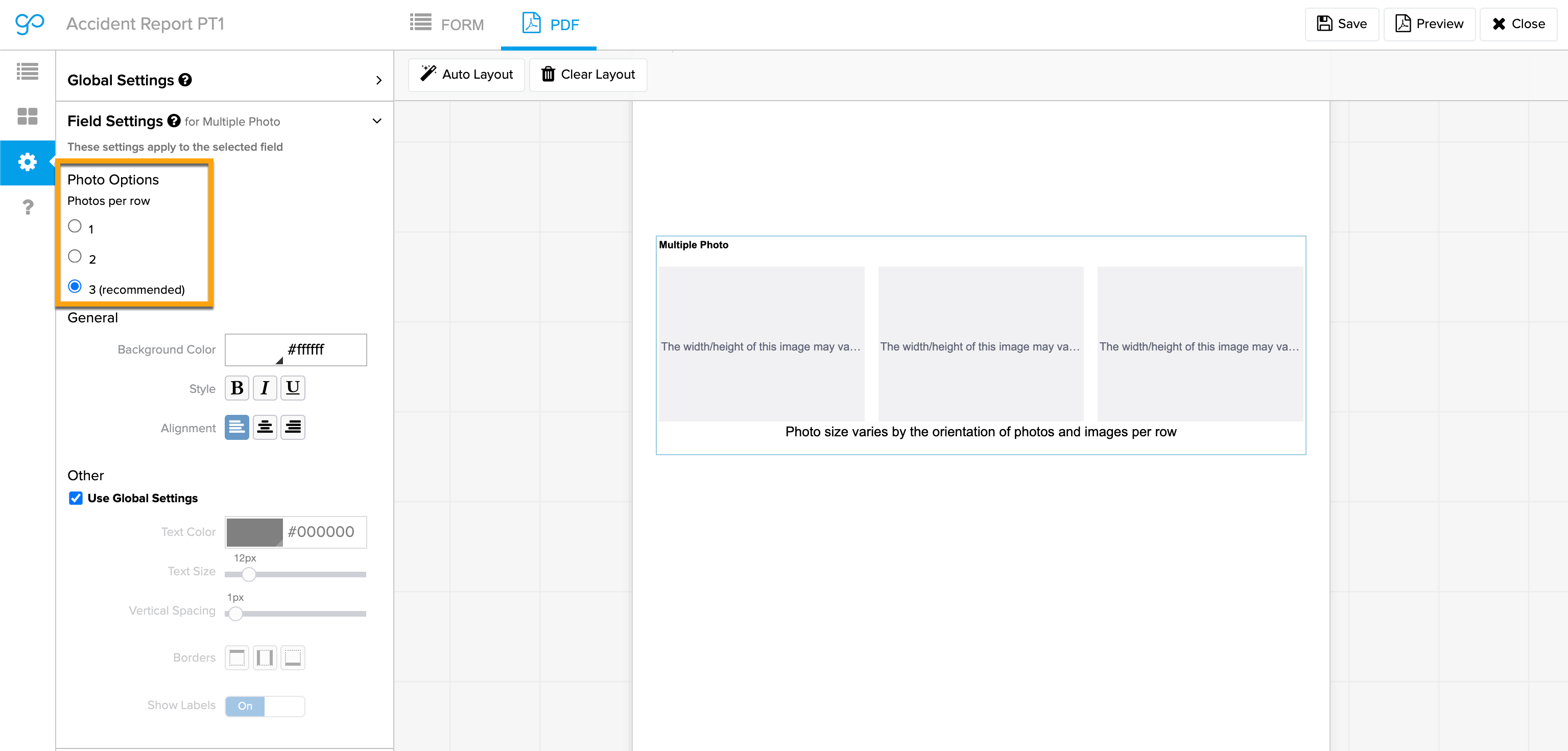Select the settings gear sidebar icon
Viewport: 1568px width, 751px height.
28,162
